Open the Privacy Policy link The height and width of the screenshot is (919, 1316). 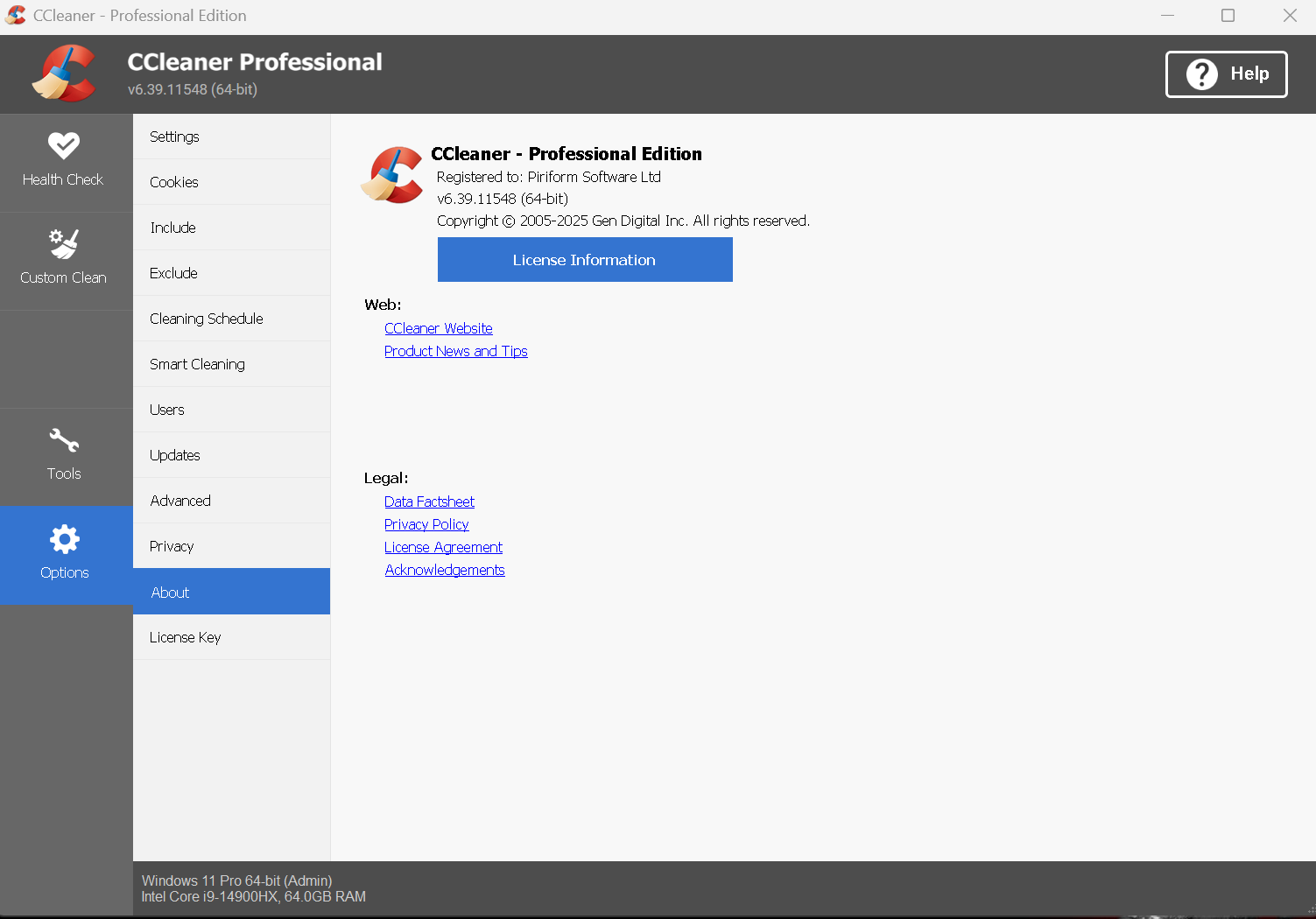click(x=426, y=524)
